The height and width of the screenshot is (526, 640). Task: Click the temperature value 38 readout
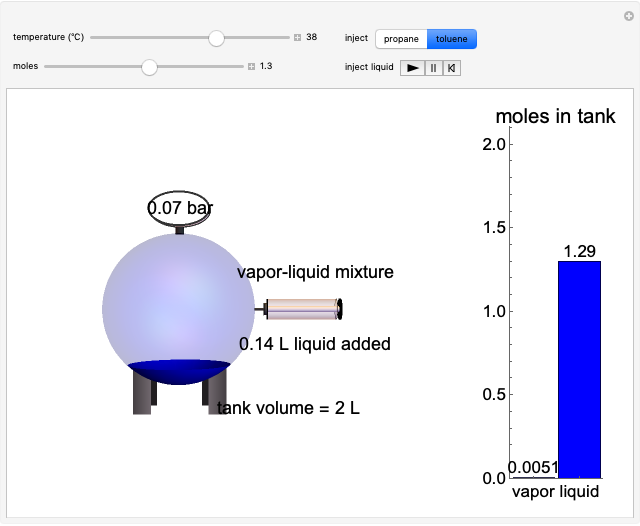click(312, 37)
